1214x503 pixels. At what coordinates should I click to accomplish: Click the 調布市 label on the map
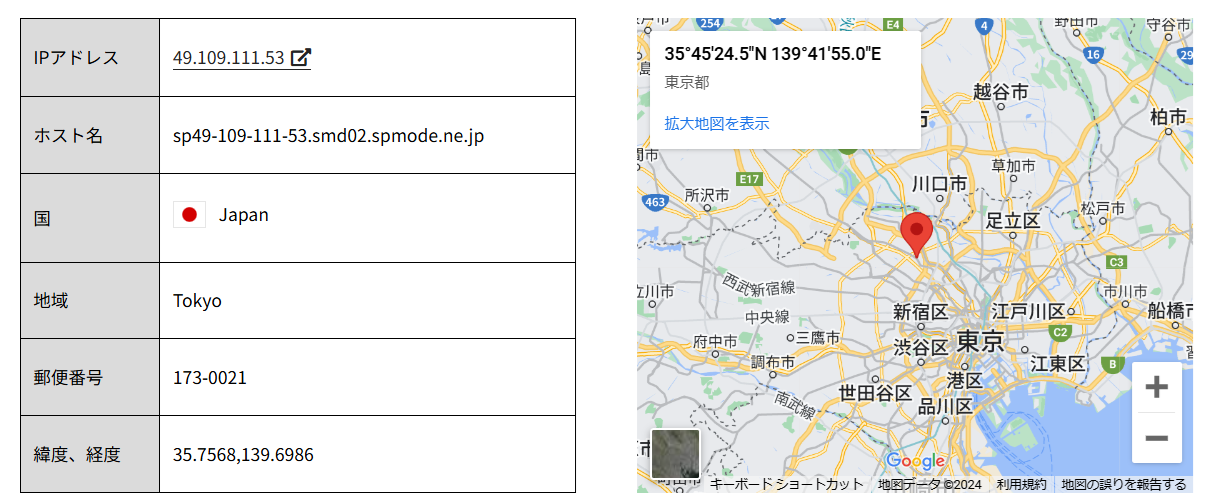pos(773,362)
